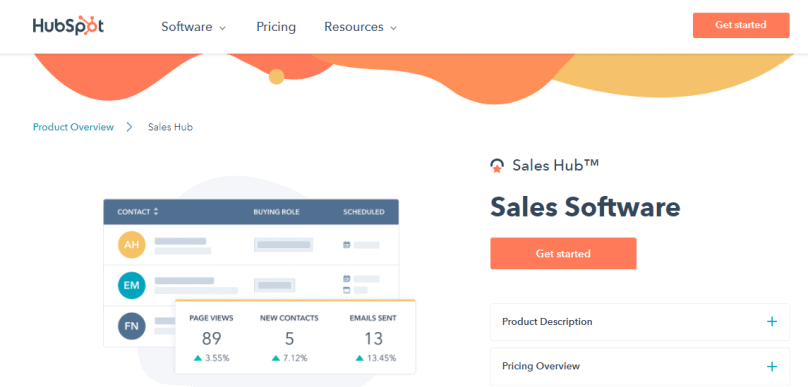Click the buying role field in EM row
Viewport: 808px width, 387px height.
(x=274, y=285)
